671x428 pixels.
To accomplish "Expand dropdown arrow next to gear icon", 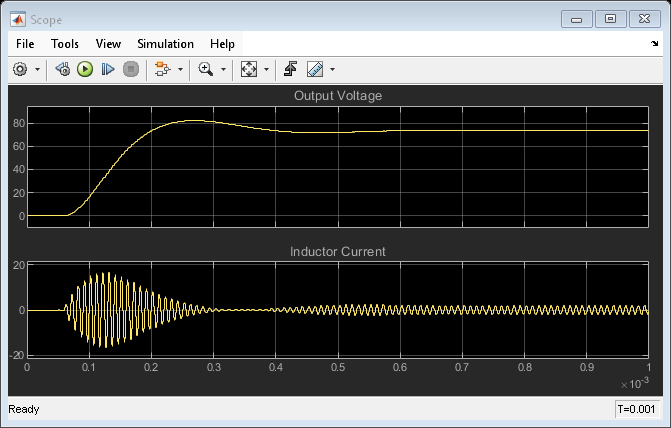I will tap(38, 70).
